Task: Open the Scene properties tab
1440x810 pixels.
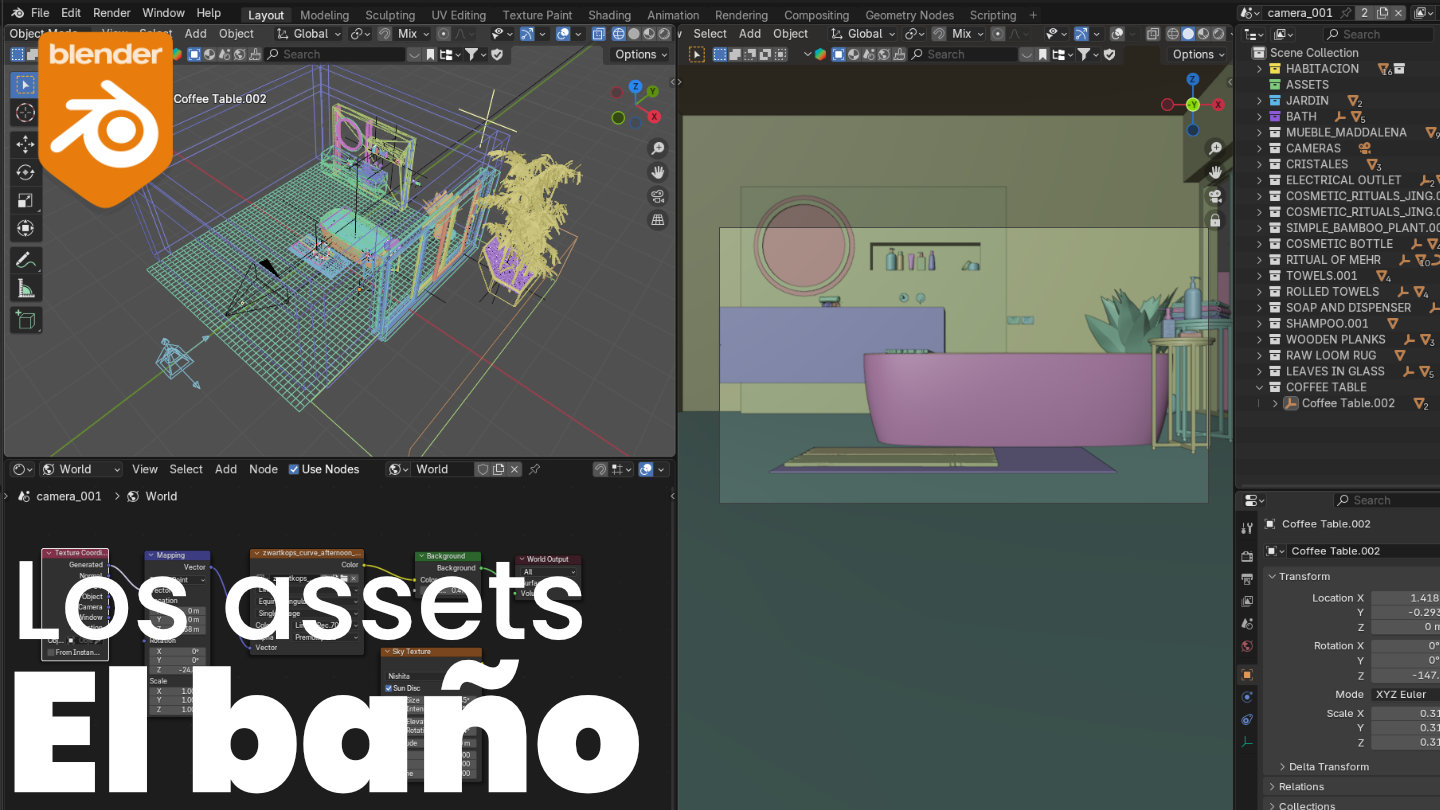Action: pyautogui.click(x=1247, y=625)
